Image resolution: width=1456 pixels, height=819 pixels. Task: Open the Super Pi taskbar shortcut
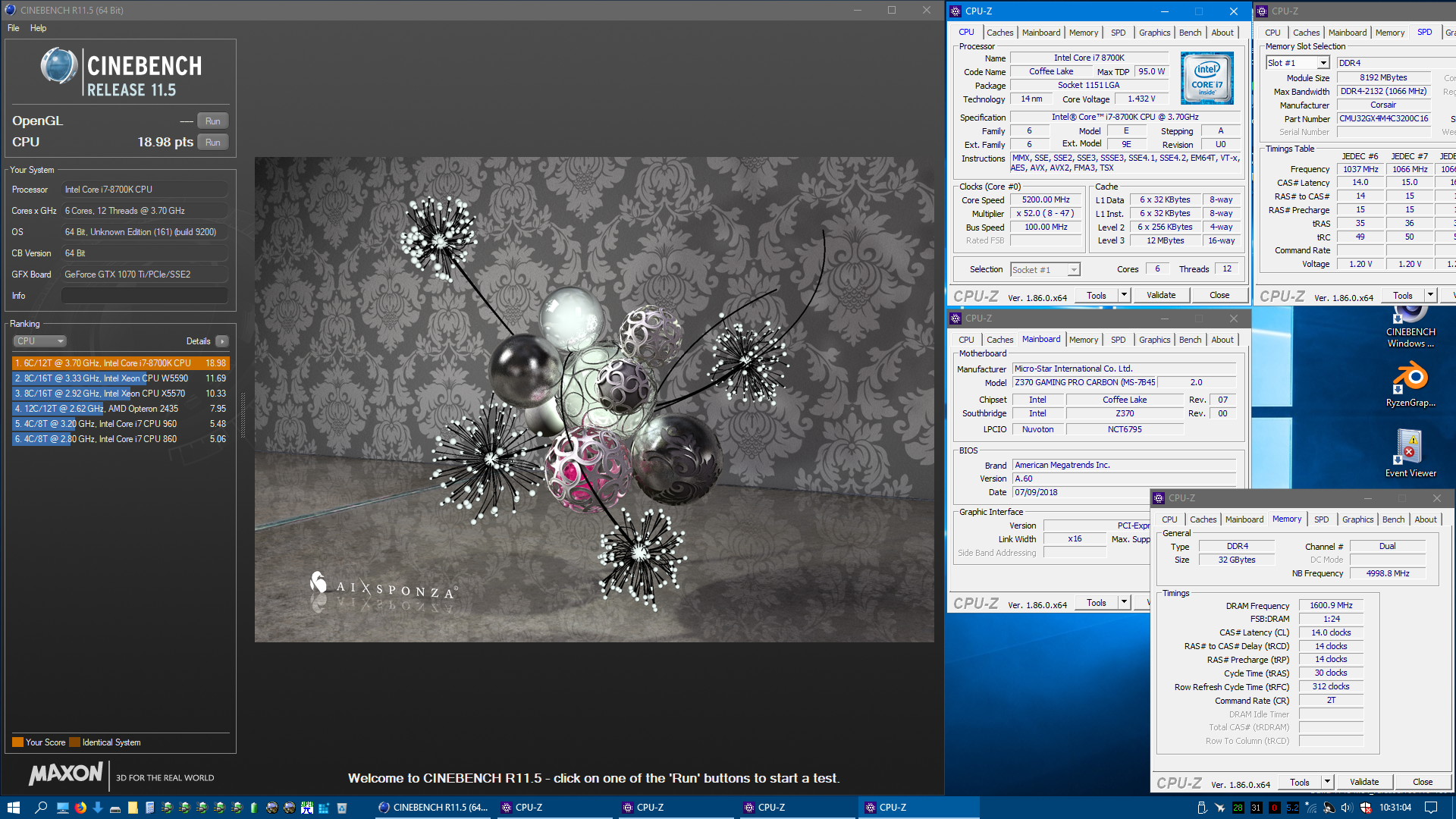pos(306,808)
